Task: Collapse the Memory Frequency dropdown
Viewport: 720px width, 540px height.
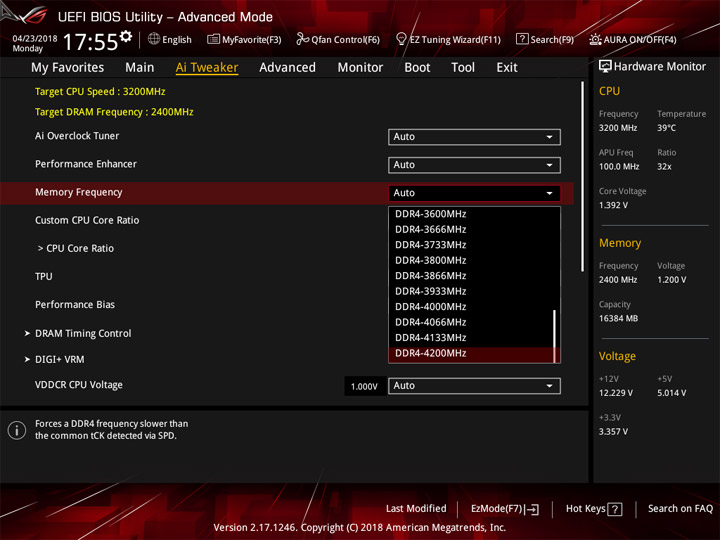Action: coord(474,193)
